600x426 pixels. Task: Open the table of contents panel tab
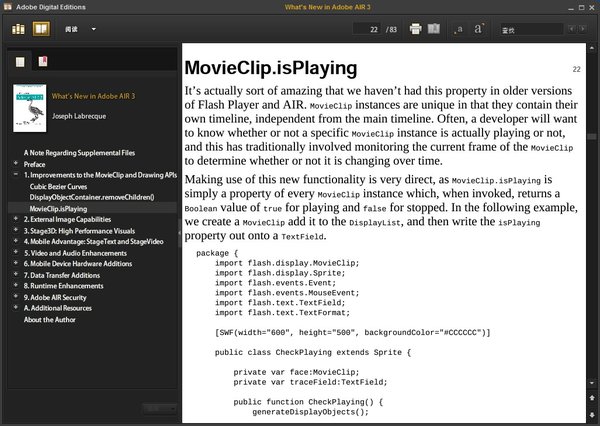coord(20,62)
